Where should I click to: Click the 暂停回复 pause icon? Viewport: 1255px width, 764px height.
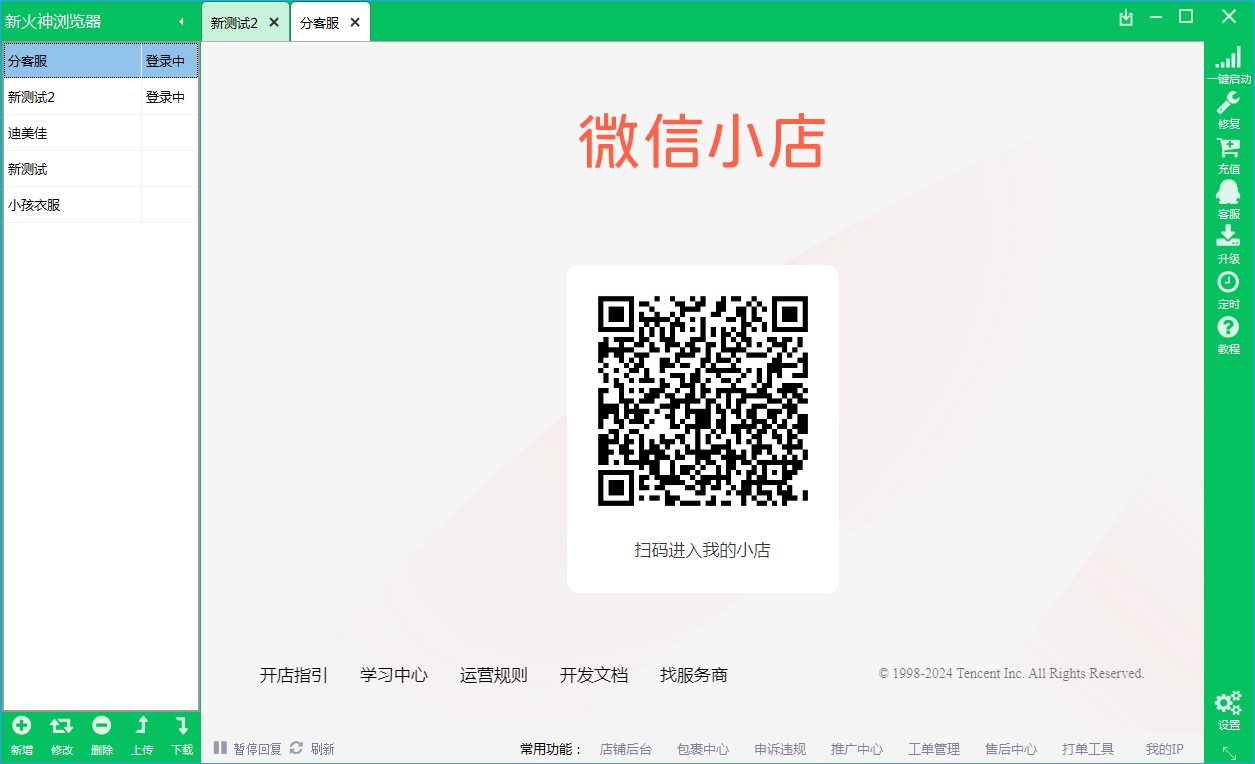(x=220, y=748)
